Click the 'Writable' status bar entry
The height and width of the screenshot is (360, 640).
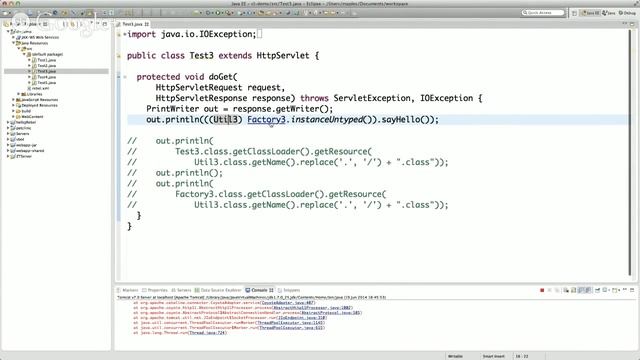pyautogui.click(x=455, y=356)
